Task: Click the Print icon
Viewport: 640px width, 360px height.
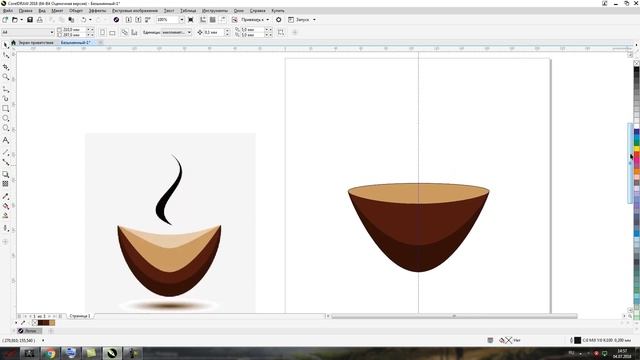Action: 40,20
